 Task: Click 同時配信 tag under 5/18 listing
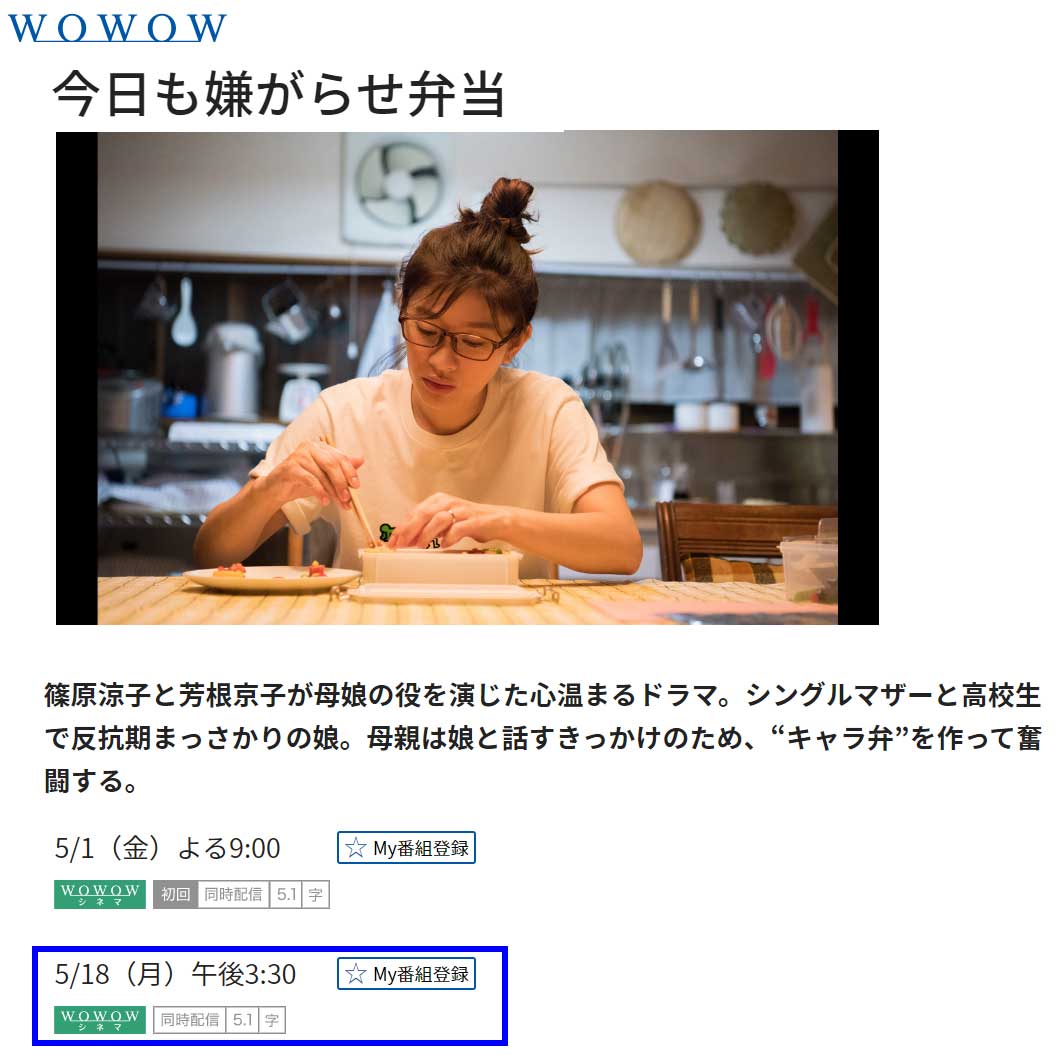tap(190, 1020)
